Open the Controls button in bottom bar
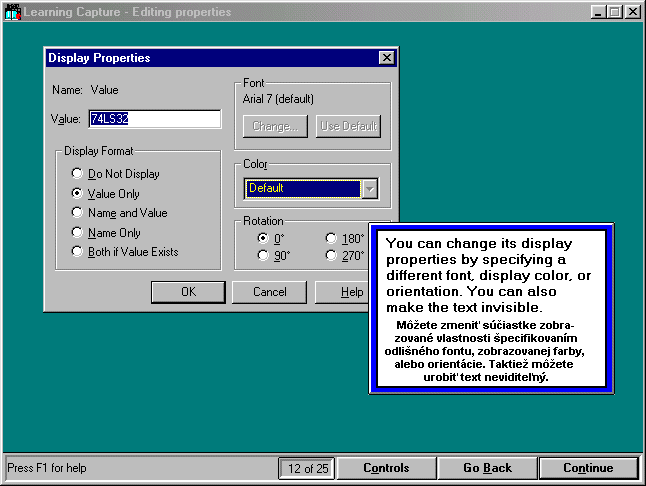 pos(385,468)
